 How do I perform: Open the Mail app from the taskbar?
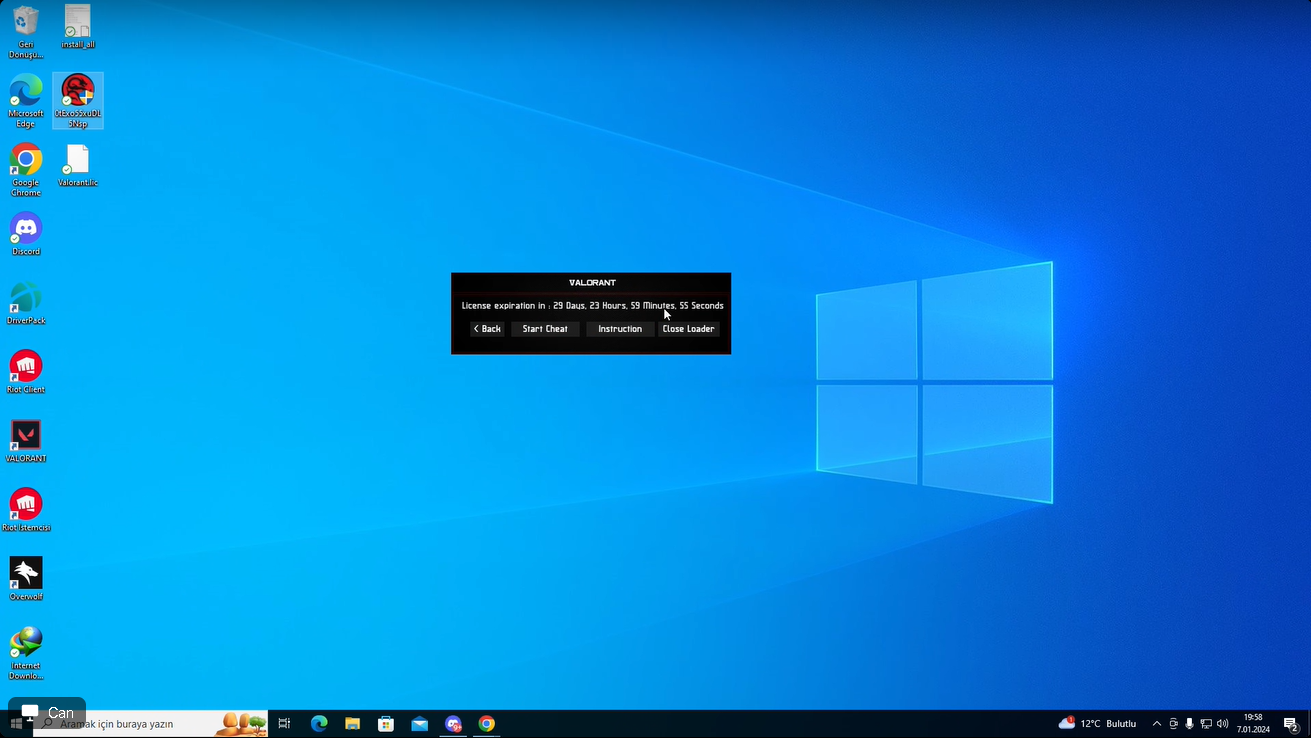[x=420, y=723]
